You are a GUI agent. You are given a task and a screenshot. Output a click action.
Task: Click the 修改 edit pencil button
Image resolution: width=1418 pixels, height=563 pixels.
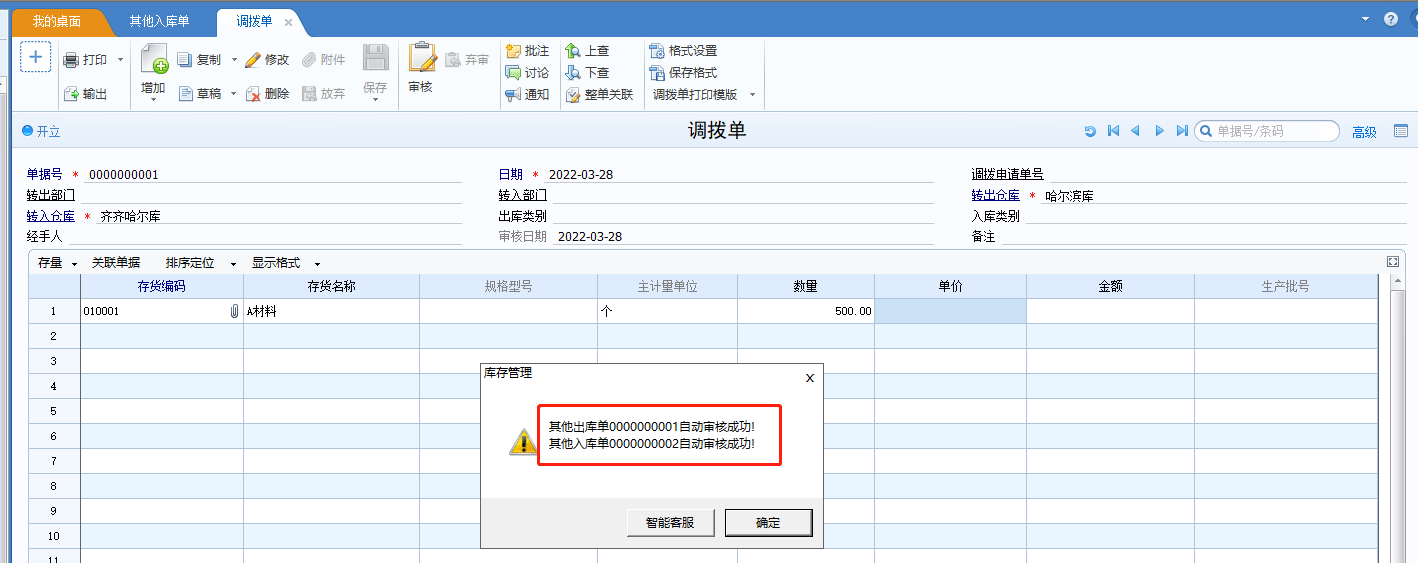coord(267,60)
